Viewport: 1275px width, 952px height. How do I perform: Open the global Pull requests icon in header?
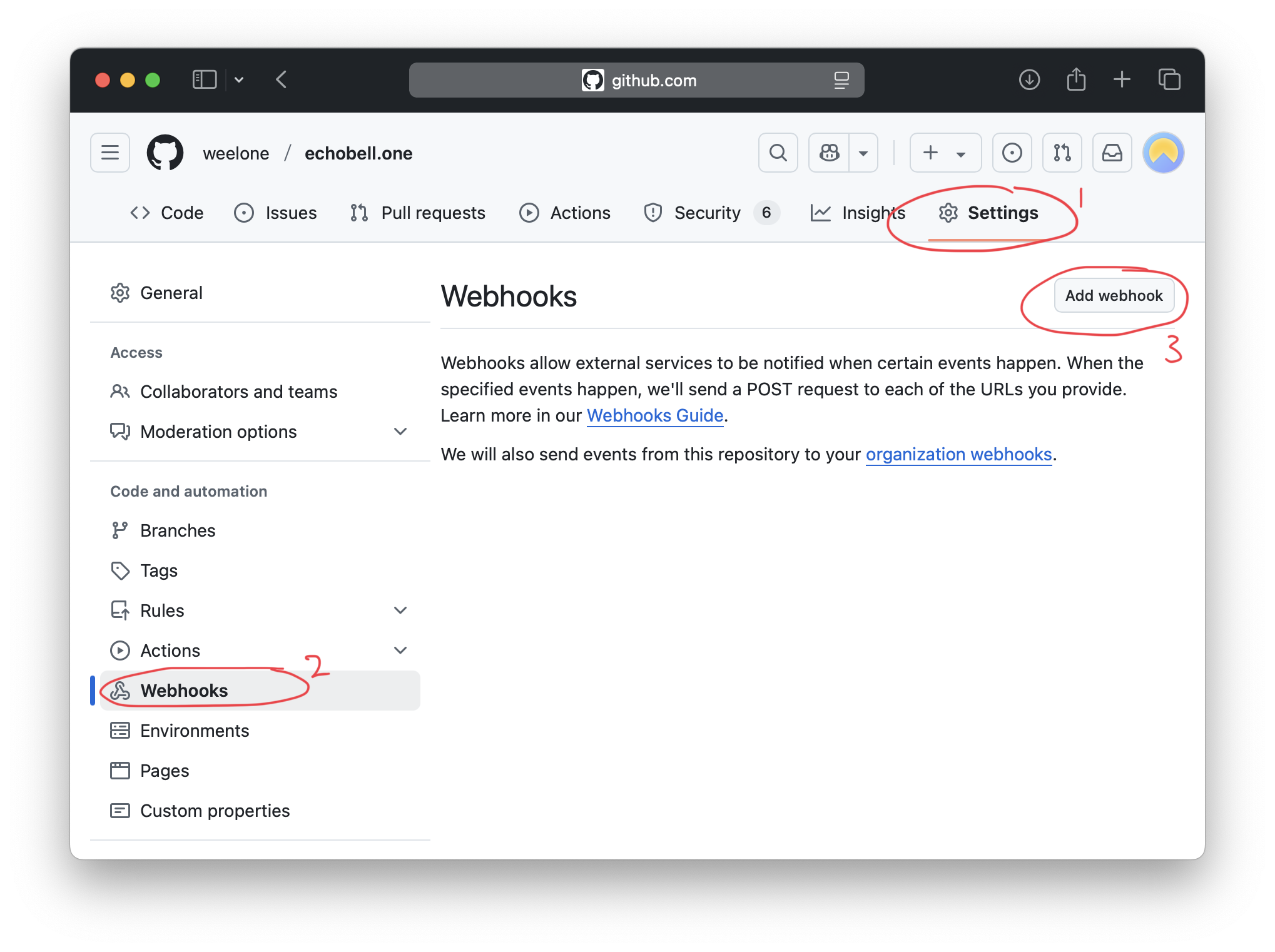[x=1062, y=153]
